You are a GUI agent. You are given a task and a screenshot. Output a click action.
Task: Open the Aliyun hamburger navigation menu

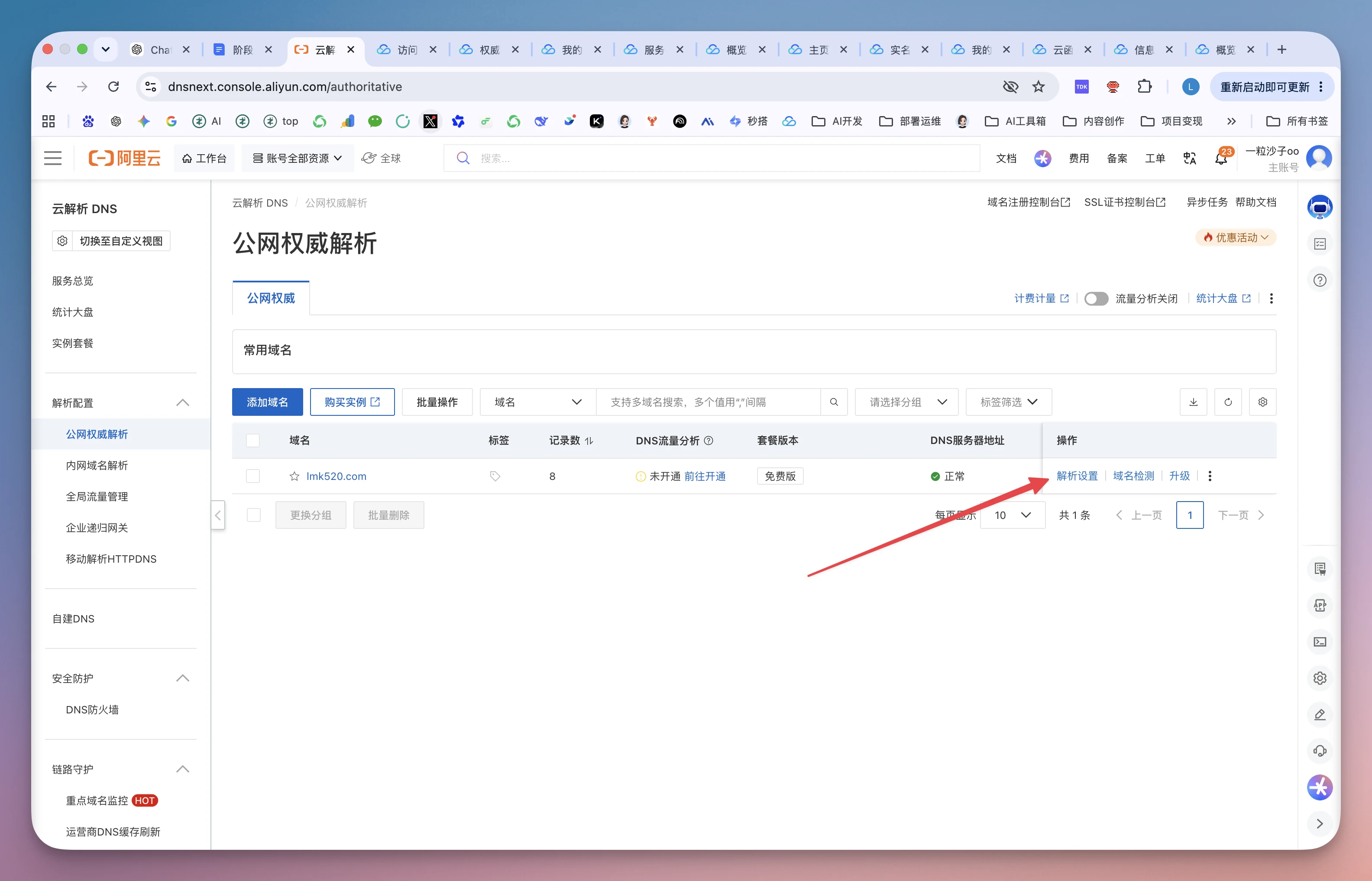click(52, 159)
